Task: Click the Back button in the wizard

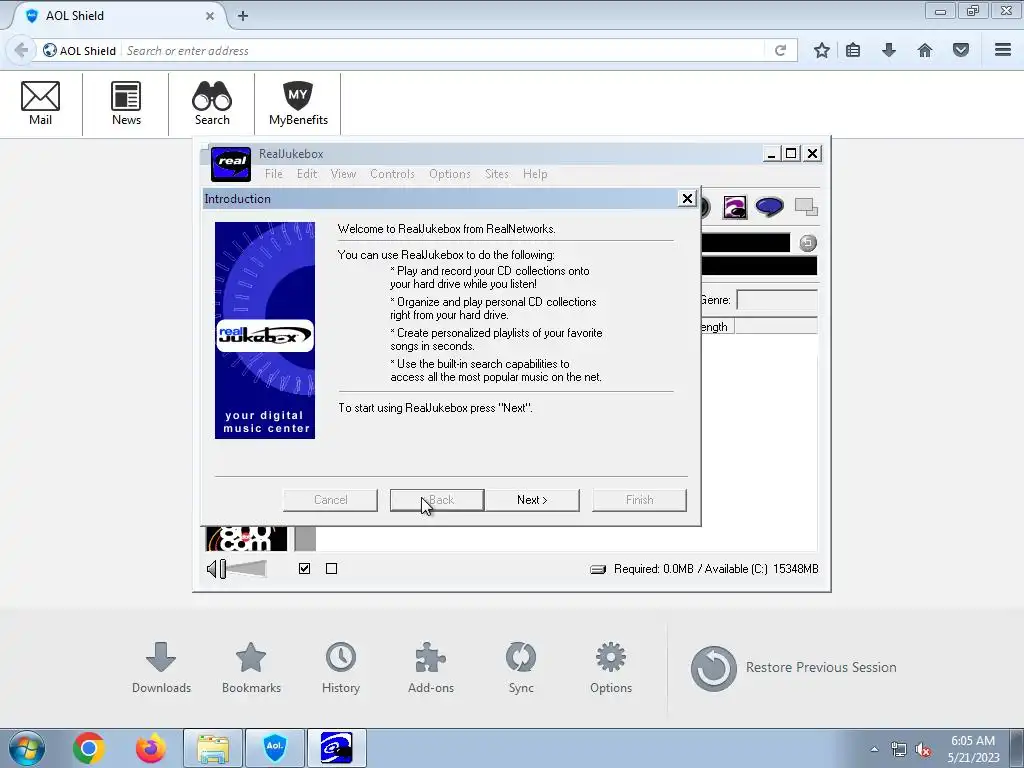Action: (437, 500)
